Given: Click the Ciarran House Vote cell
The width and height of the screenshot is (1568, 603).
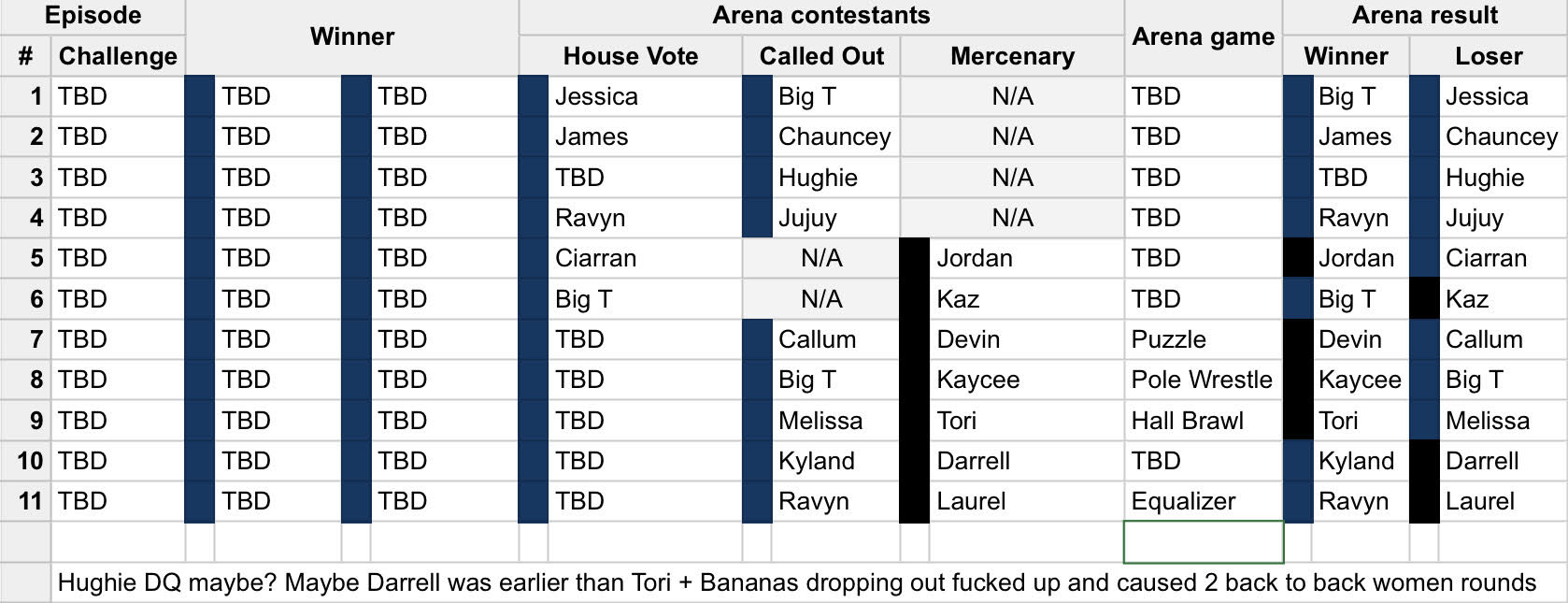Looking at the screenshot, I should click(645, 258).
